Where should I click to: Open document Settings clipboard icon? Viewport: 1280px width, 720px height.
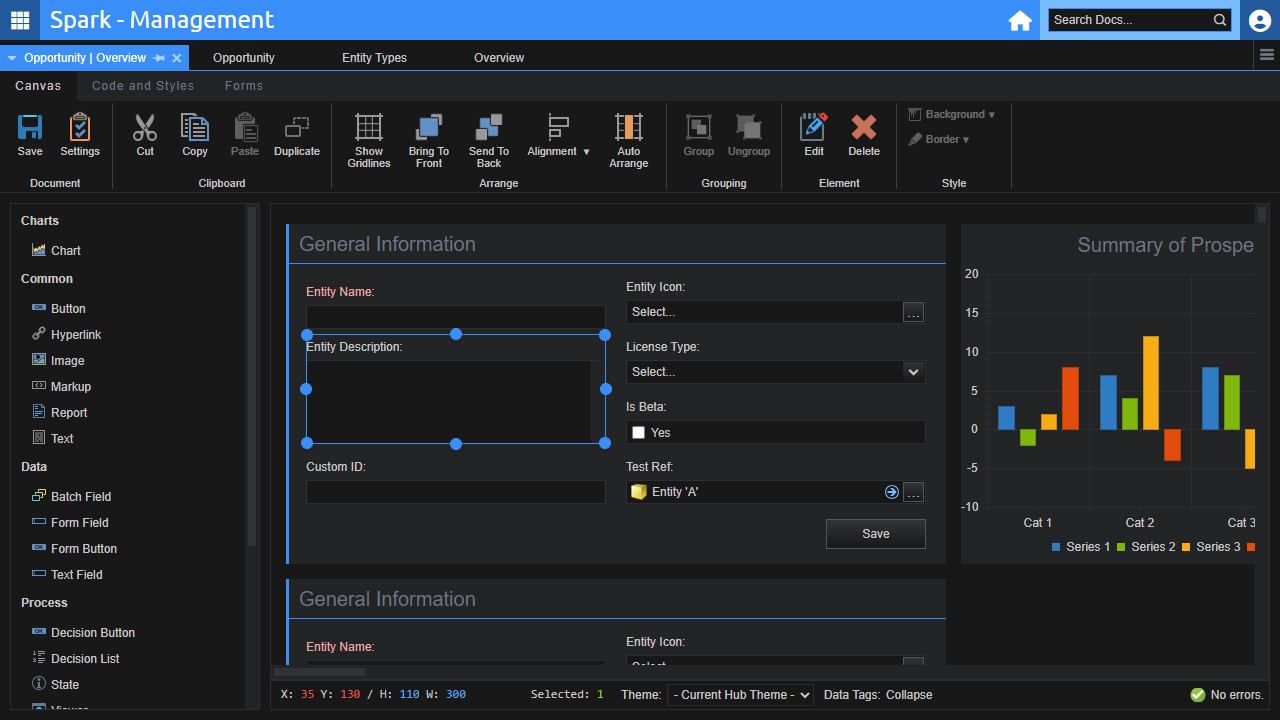point(80,127)
